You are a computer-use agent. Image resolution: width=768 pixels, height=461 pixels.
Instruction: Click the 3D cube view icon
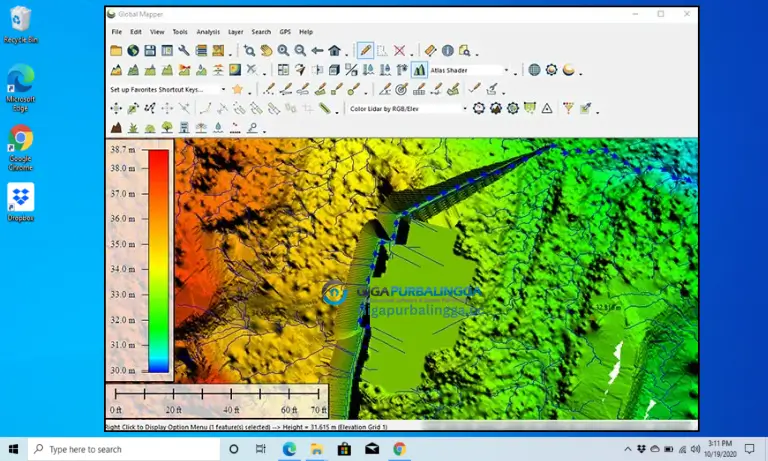(x=334, y=70)
